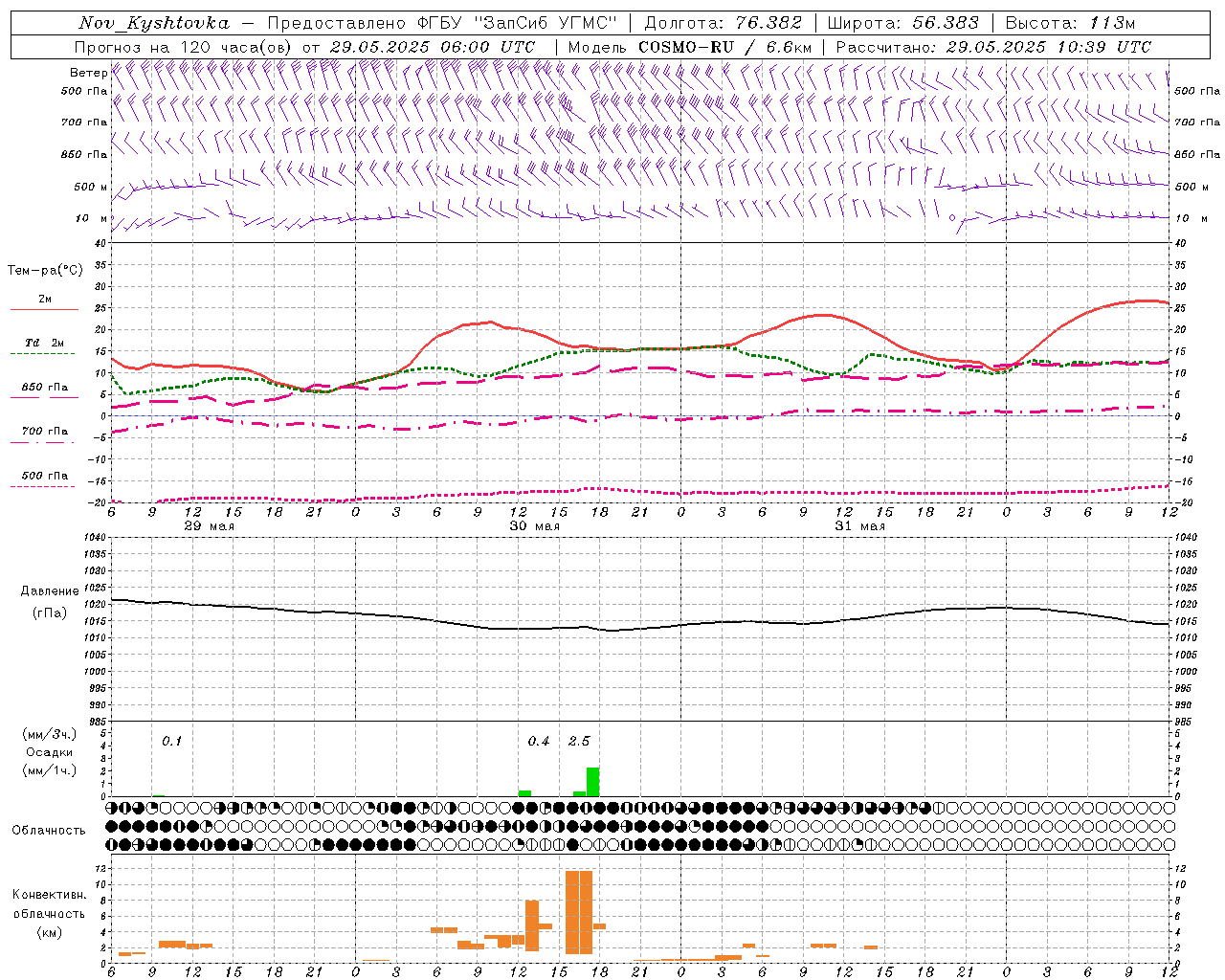Image resolution: width=1225 pixels, height=980 pixels.
Task: Click the 2.5 precipitation amount value
Action: point(579,741)
